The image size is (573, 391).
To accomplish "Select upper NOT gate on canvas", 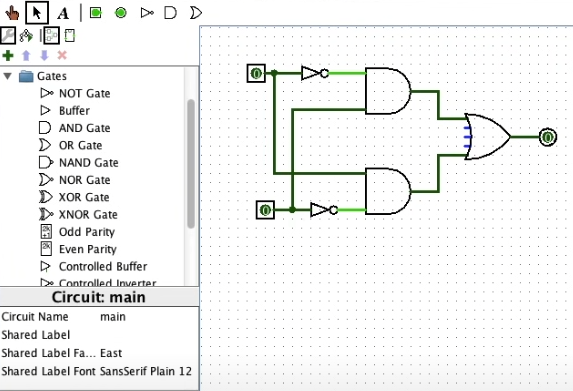I will coord(315,73).
